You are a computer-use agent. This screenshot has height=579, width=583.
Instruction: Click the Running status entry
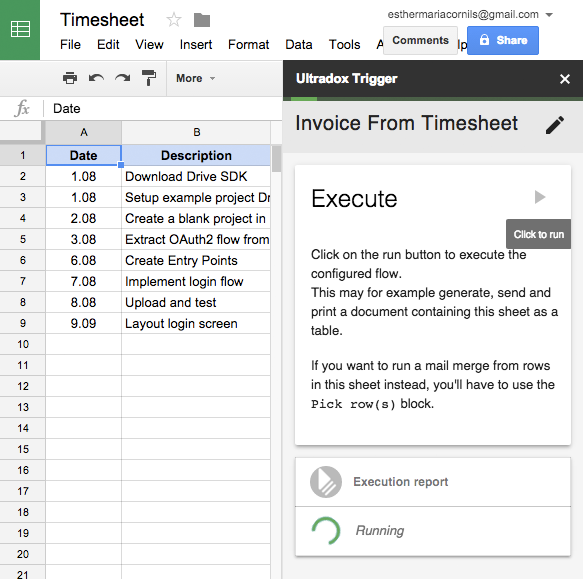tap(433, 531)
